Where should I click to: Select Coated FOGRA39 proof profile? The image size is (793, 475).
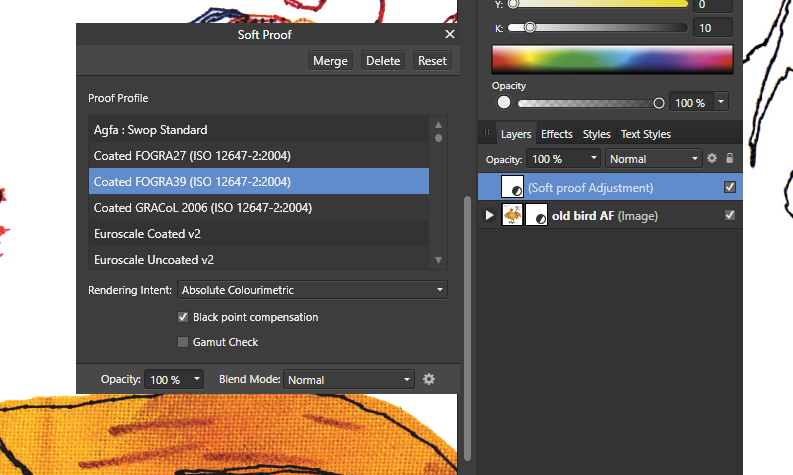[258, 181]
